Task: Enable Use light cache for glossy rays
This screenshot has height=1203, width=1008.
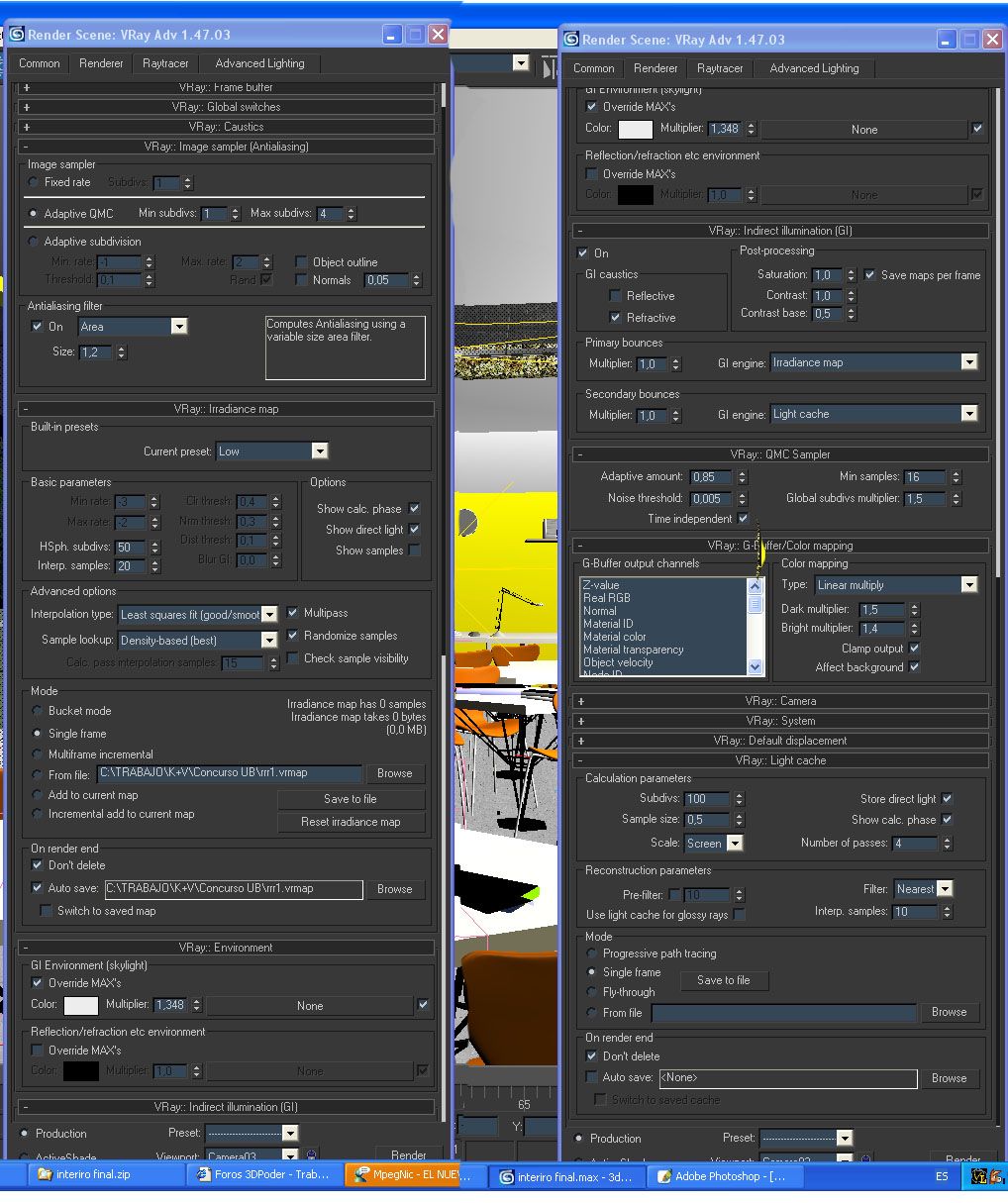Action: pyautogui.click(x=739, y=915)
